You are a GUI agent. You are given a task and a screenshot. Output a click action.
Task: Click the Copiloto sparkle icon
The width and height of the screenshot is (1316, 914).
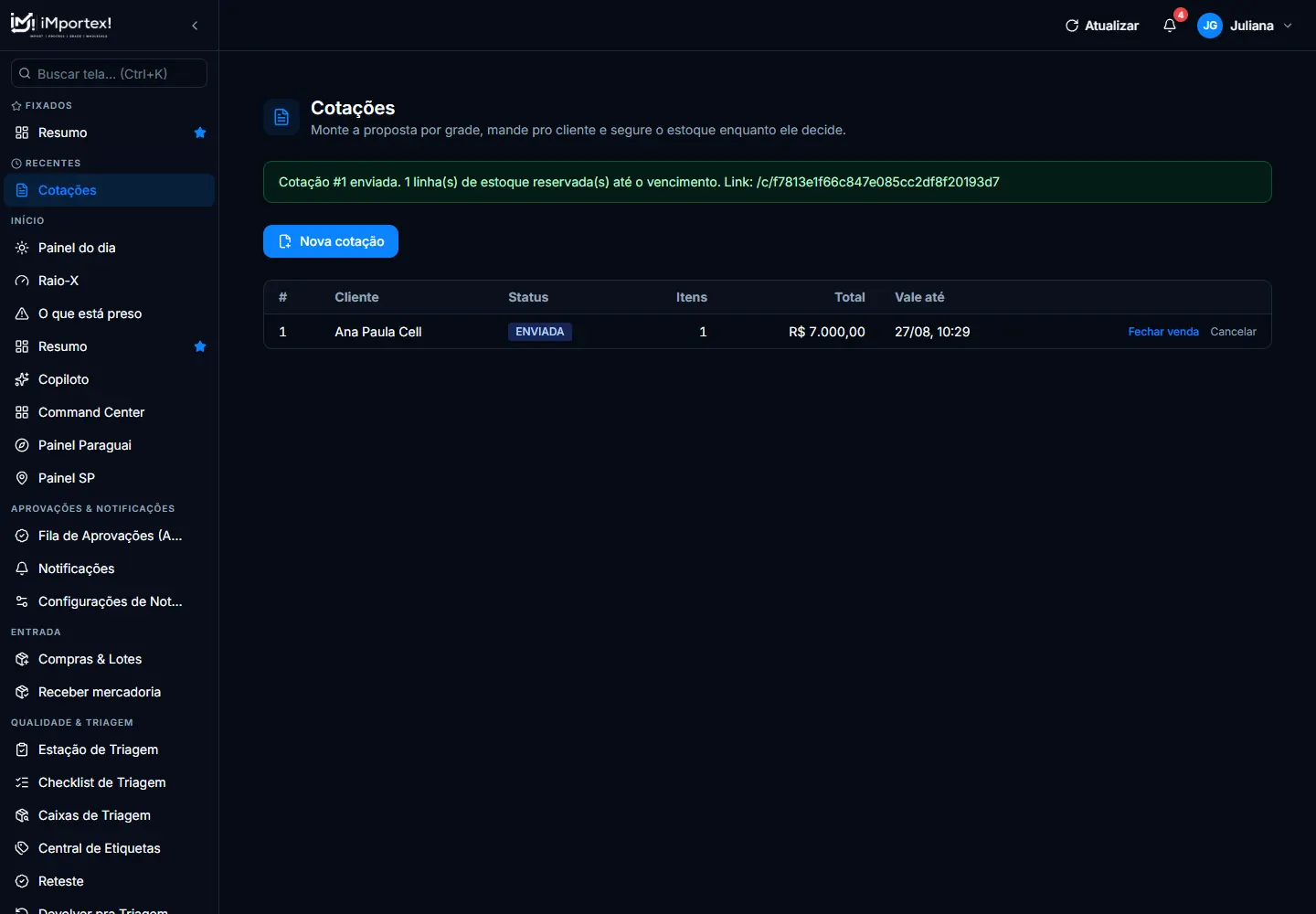click(x=22, y=379)
